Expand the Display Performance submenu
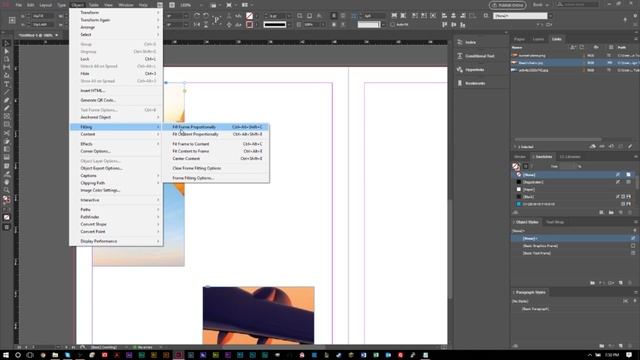Viewport: 640px width, 360px height. (116, 241)
